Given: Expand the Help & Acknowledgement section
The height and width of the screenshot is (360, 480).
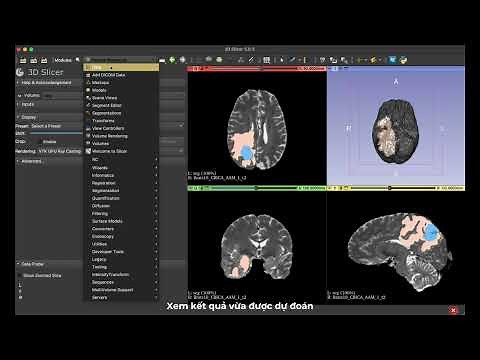Looking at the screenshot, I should (x=48, y=83).
